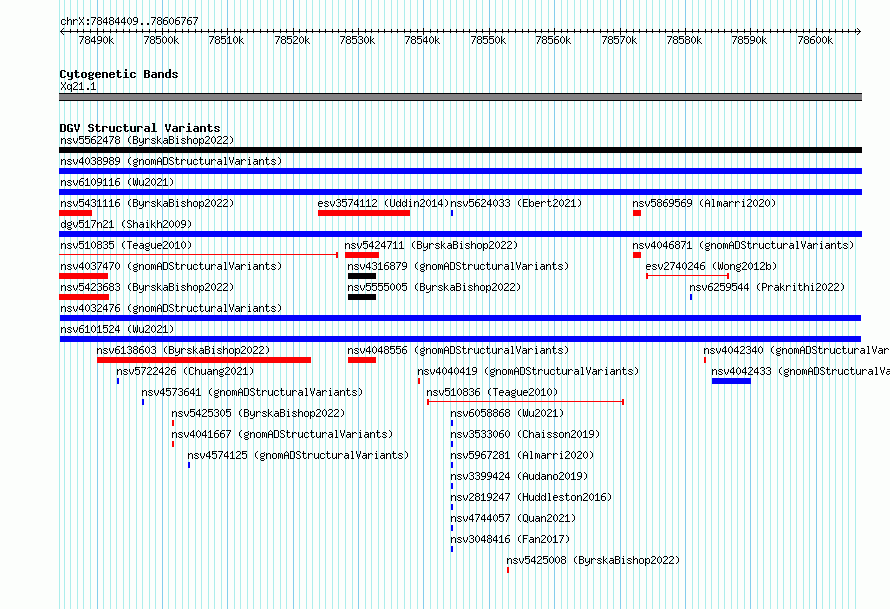
Task: Click the thin red esv2740246 variant line
Action: click(687, 276)
